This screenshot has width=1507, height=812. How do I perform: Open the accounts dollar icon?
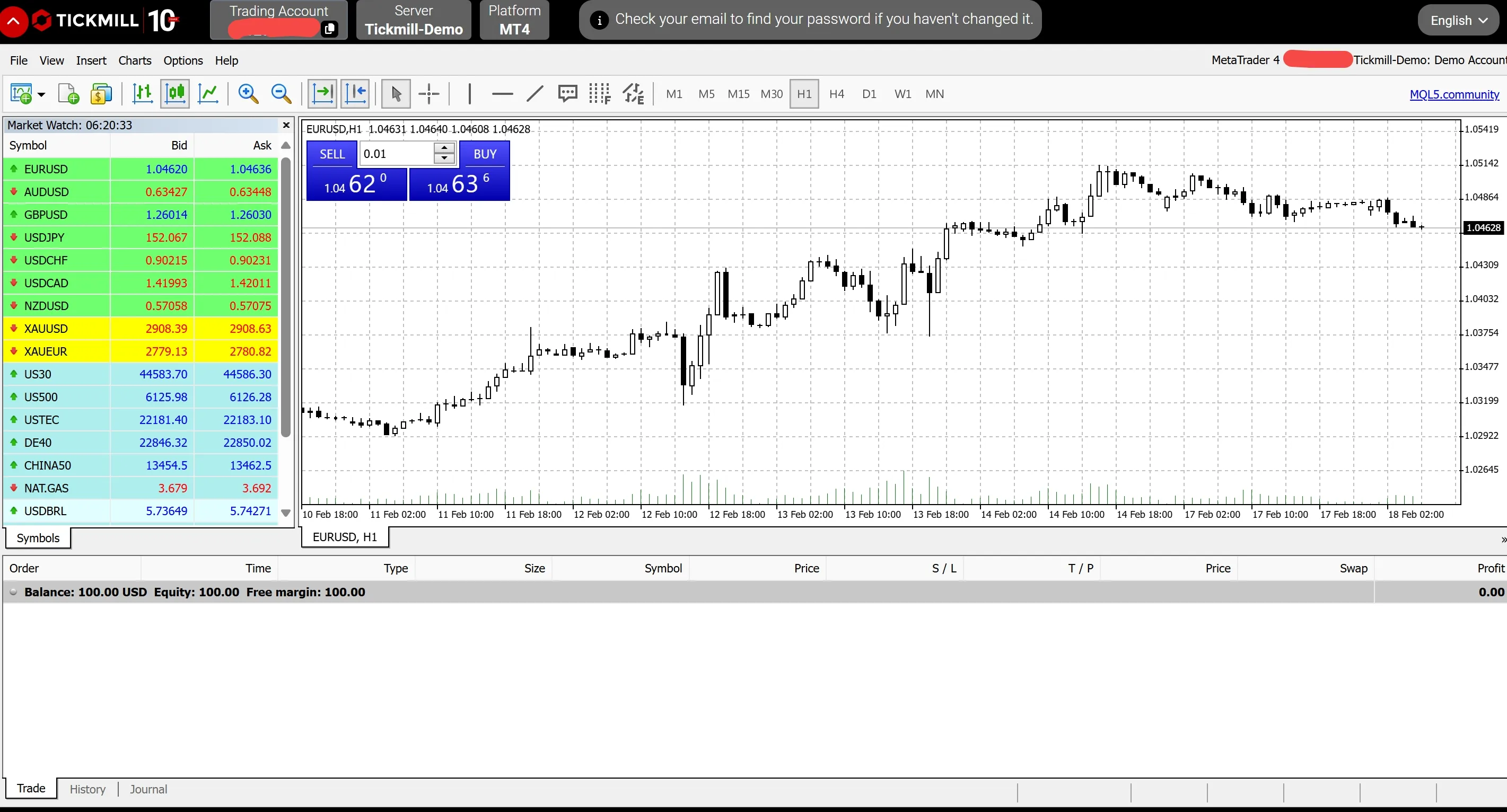(x=101, y=93)
